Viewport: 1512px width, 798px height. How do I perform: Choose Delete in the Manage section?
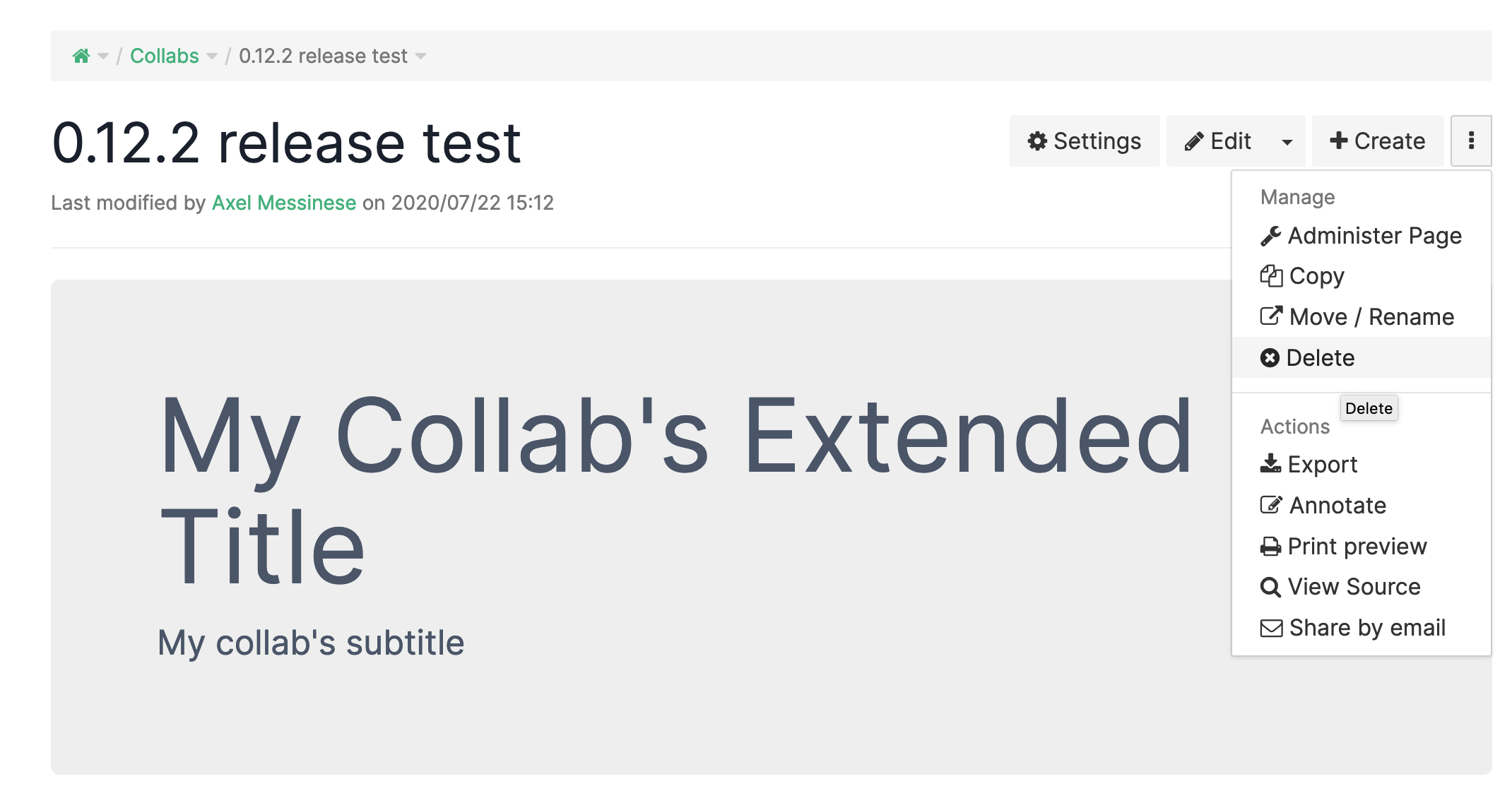pyautogui.click(x=1308, y=358)
